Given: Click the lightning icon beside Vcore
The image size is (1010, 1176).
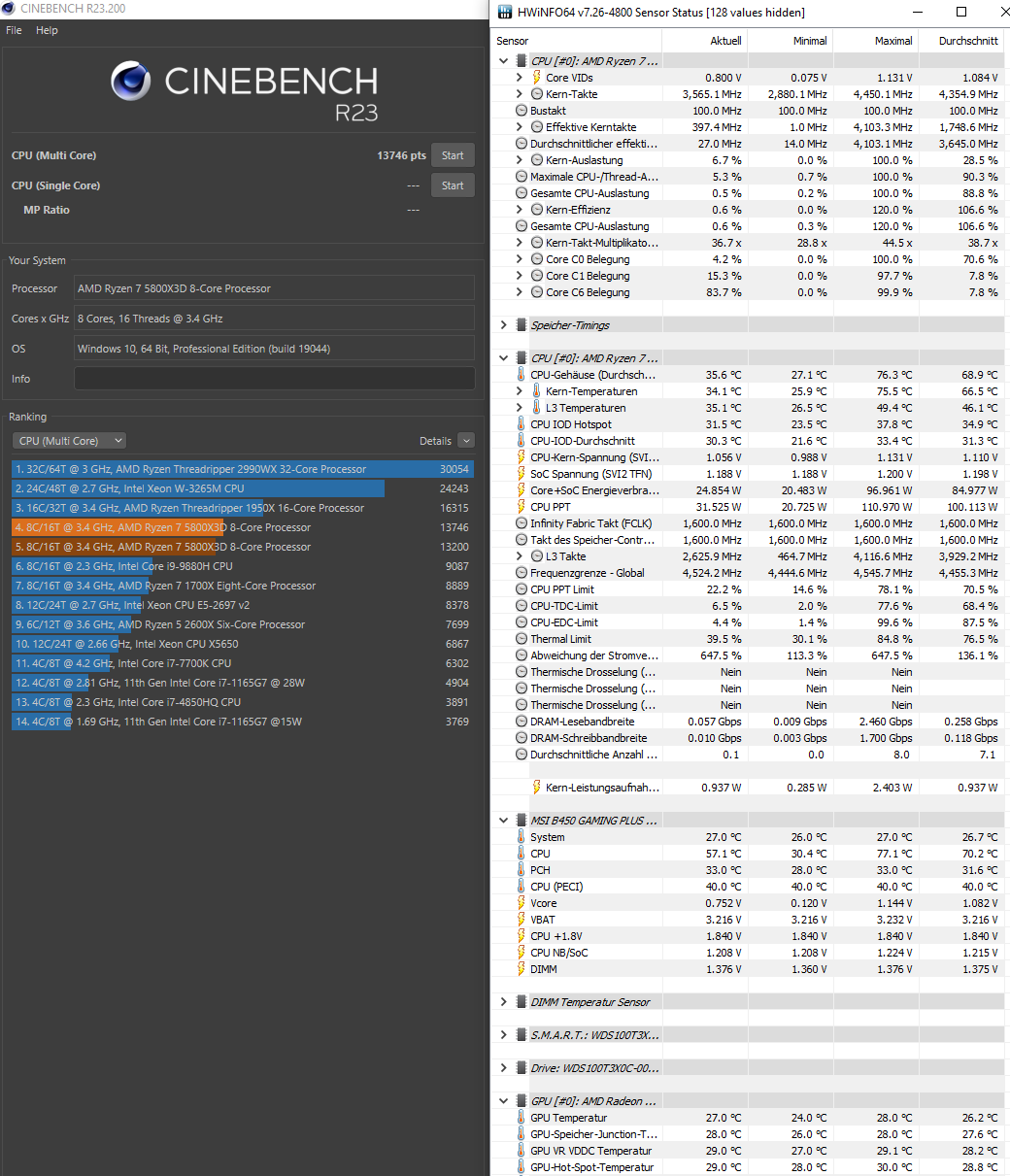Looking at the screenshot, I should click(522, 903).
